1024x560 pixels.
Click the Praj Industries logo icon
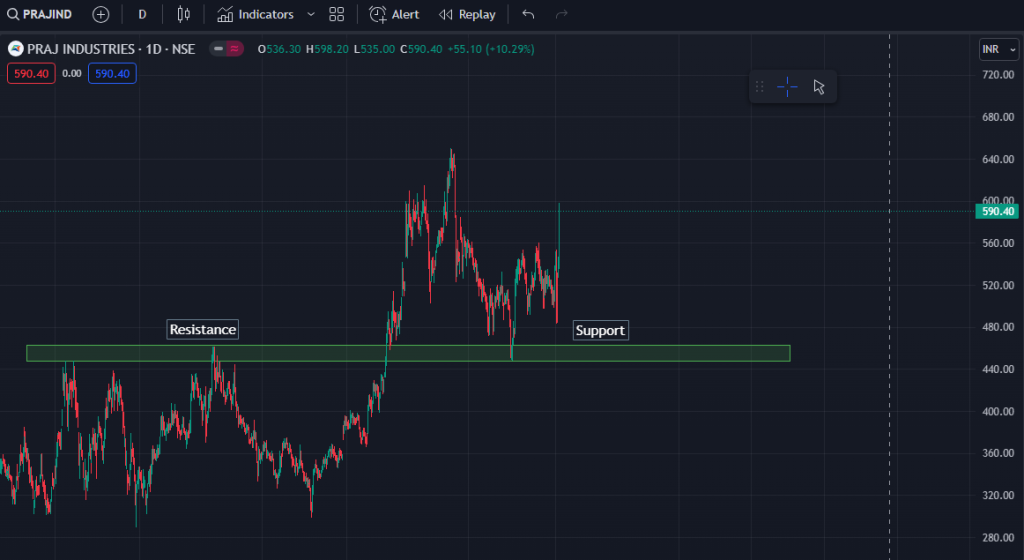[16, 49]
